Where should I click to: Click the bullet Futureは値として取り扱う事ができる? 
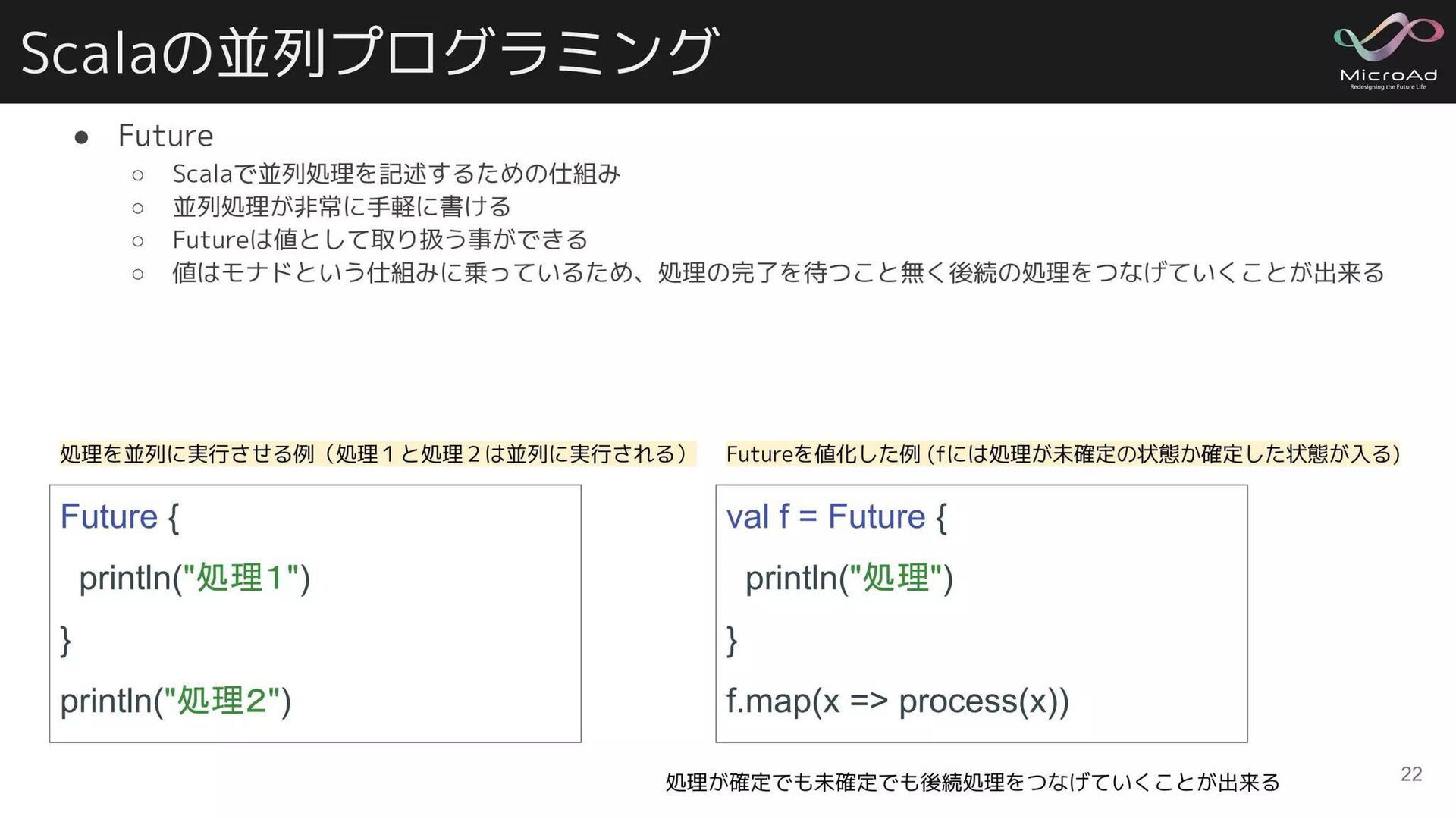(380, 240)
